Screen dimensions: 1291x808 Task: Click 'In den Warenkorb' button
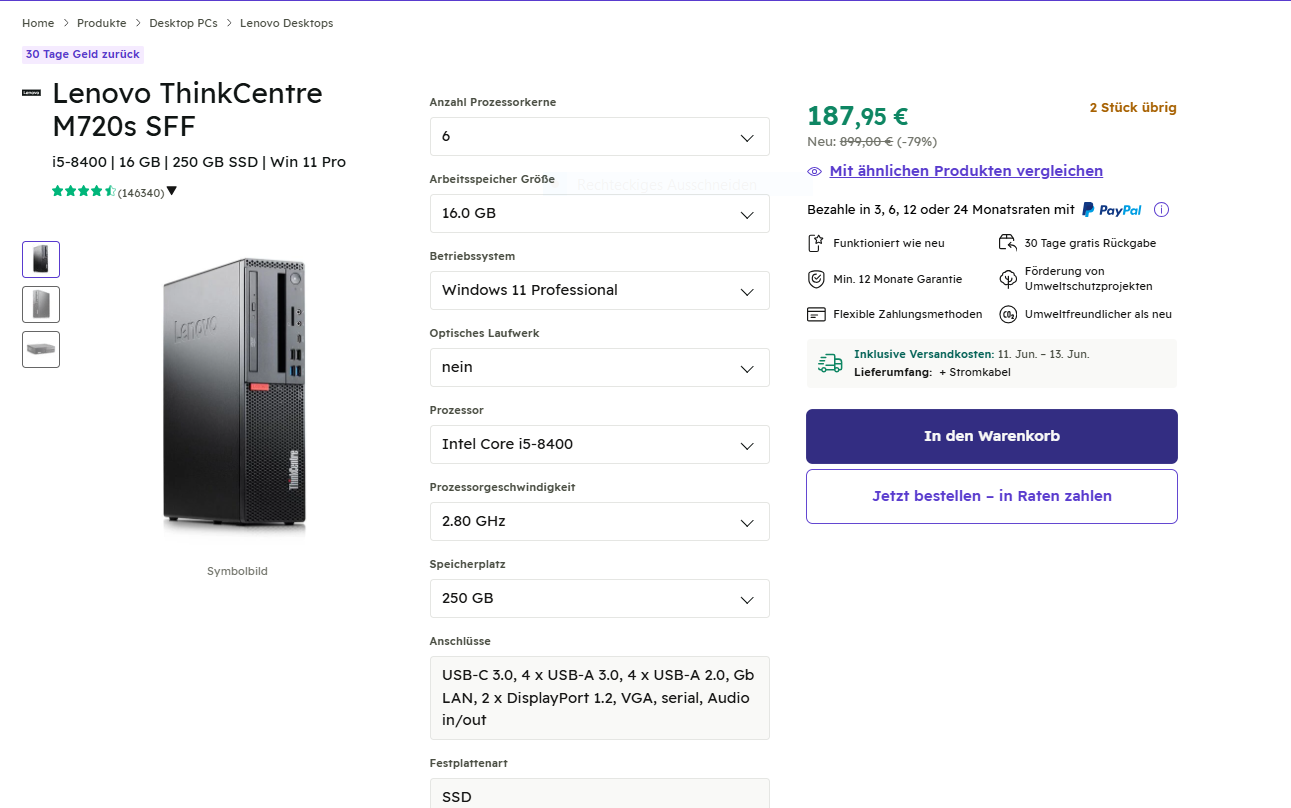992,436
